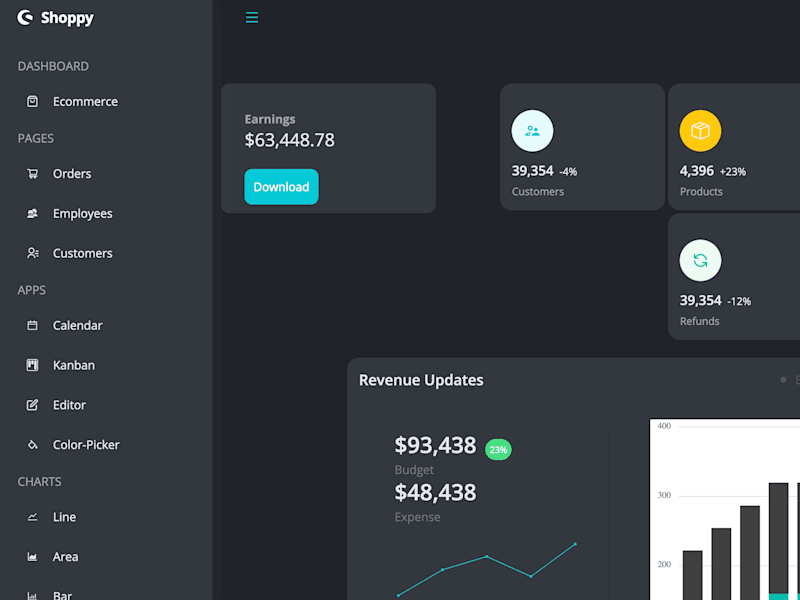Click the Employees people icon
The width and height of the screenshot is (800, 600).
[32, 214]
